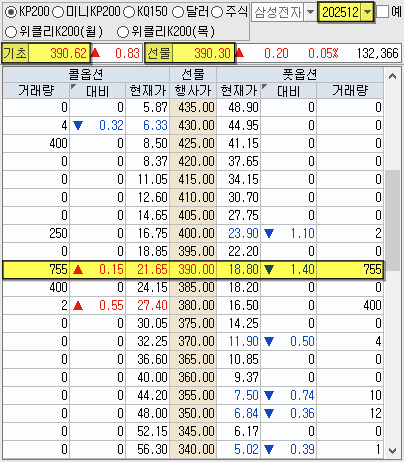Sort by call-side 대비 column header
Viewport: 404px width, 462px height.
[97, 90]
